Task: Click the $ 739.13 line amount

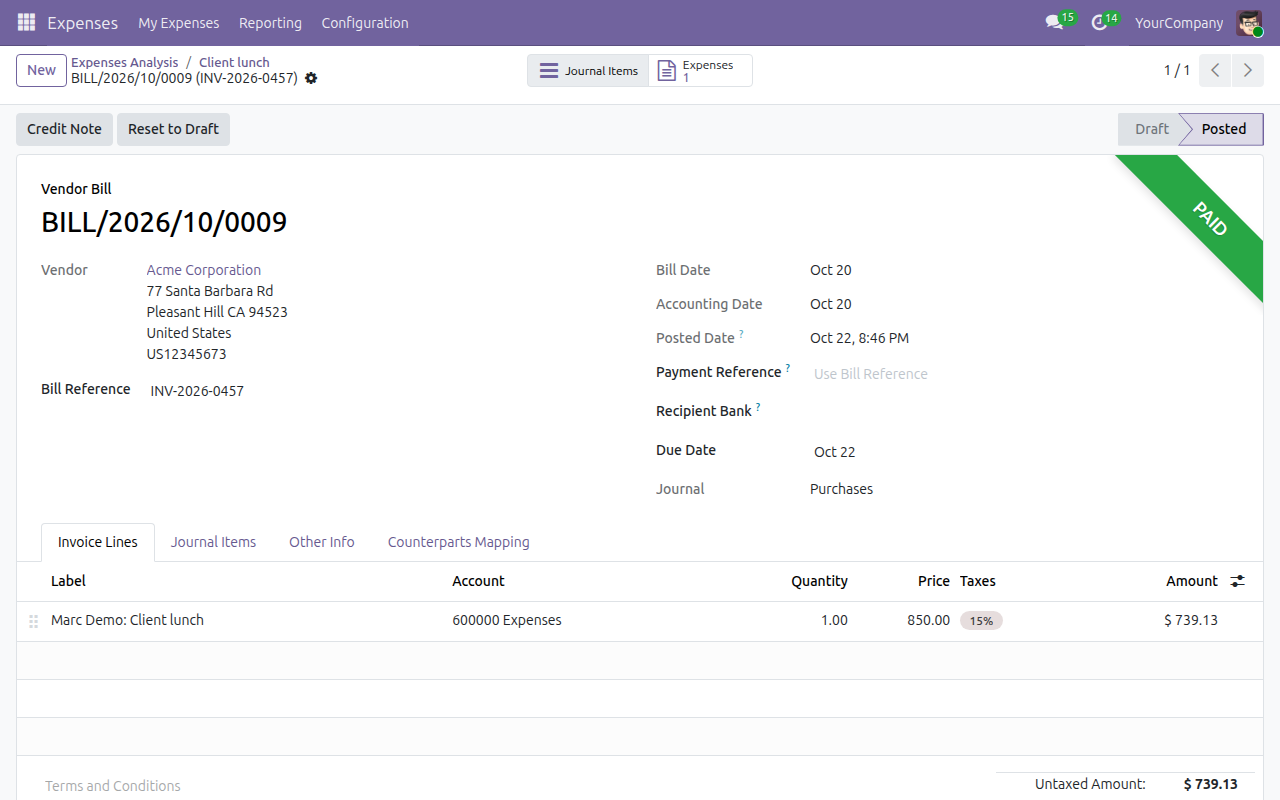Action: [x=1191, y=620]
